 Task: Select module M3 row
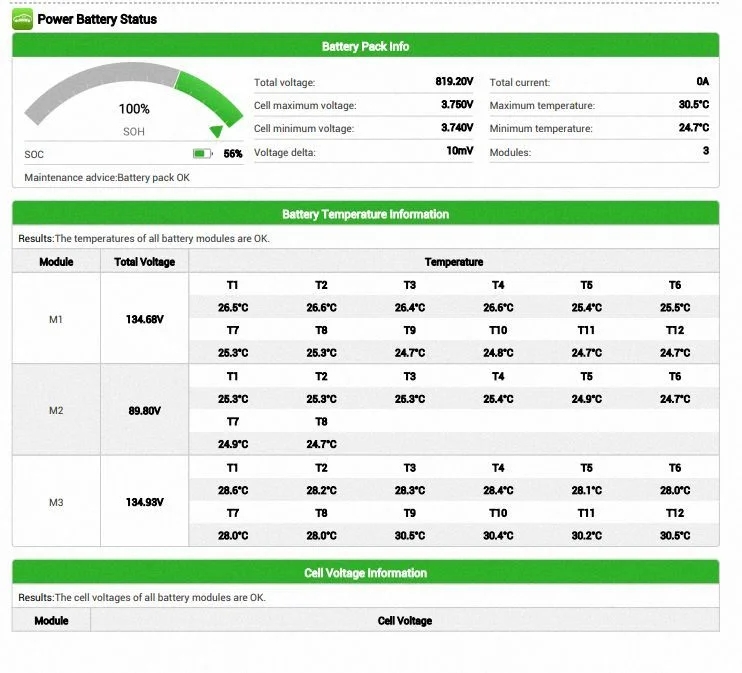pyautogui.click(x=365, y=501)
